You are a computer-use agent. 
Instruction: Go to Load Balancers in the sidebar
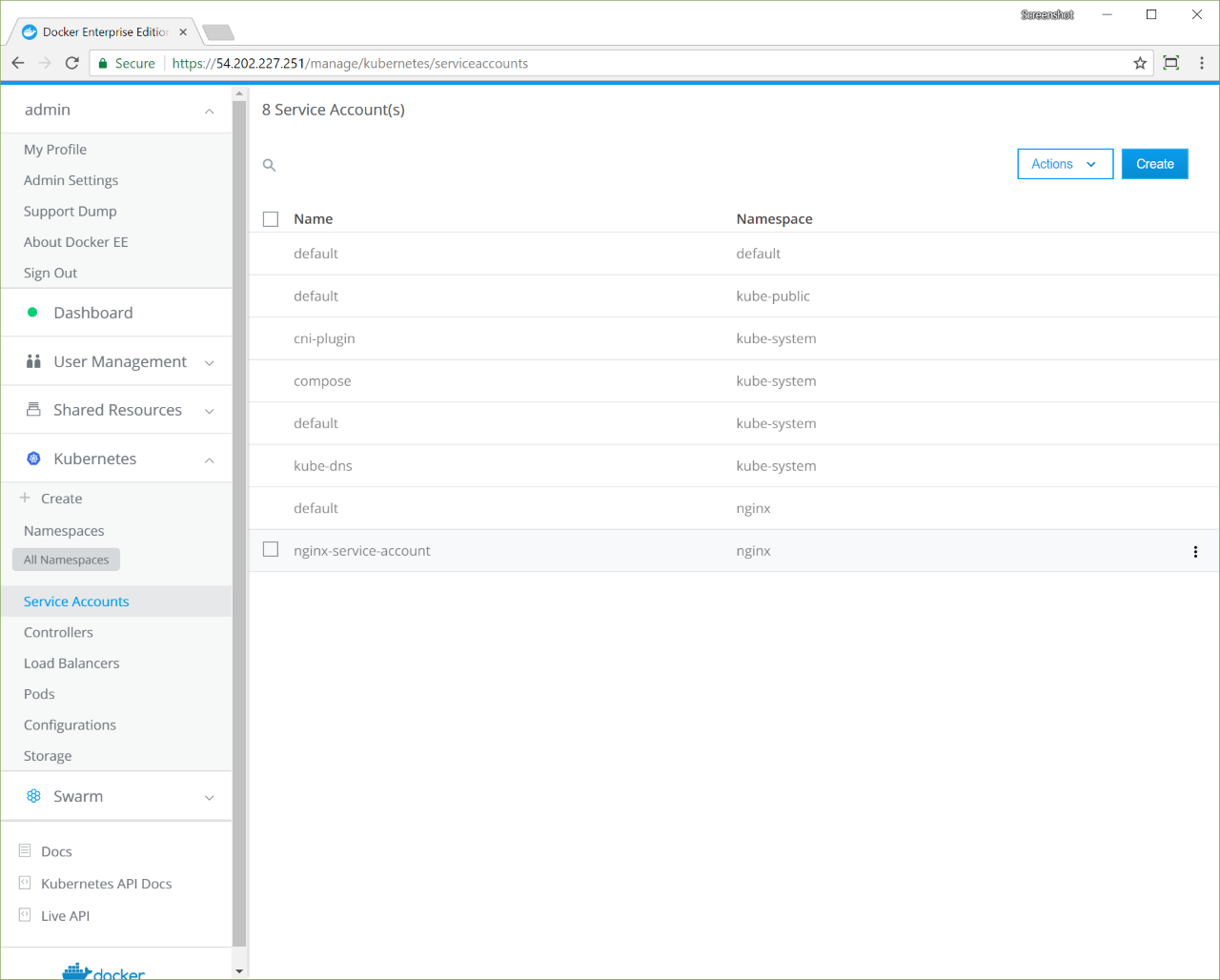[71, 664]
